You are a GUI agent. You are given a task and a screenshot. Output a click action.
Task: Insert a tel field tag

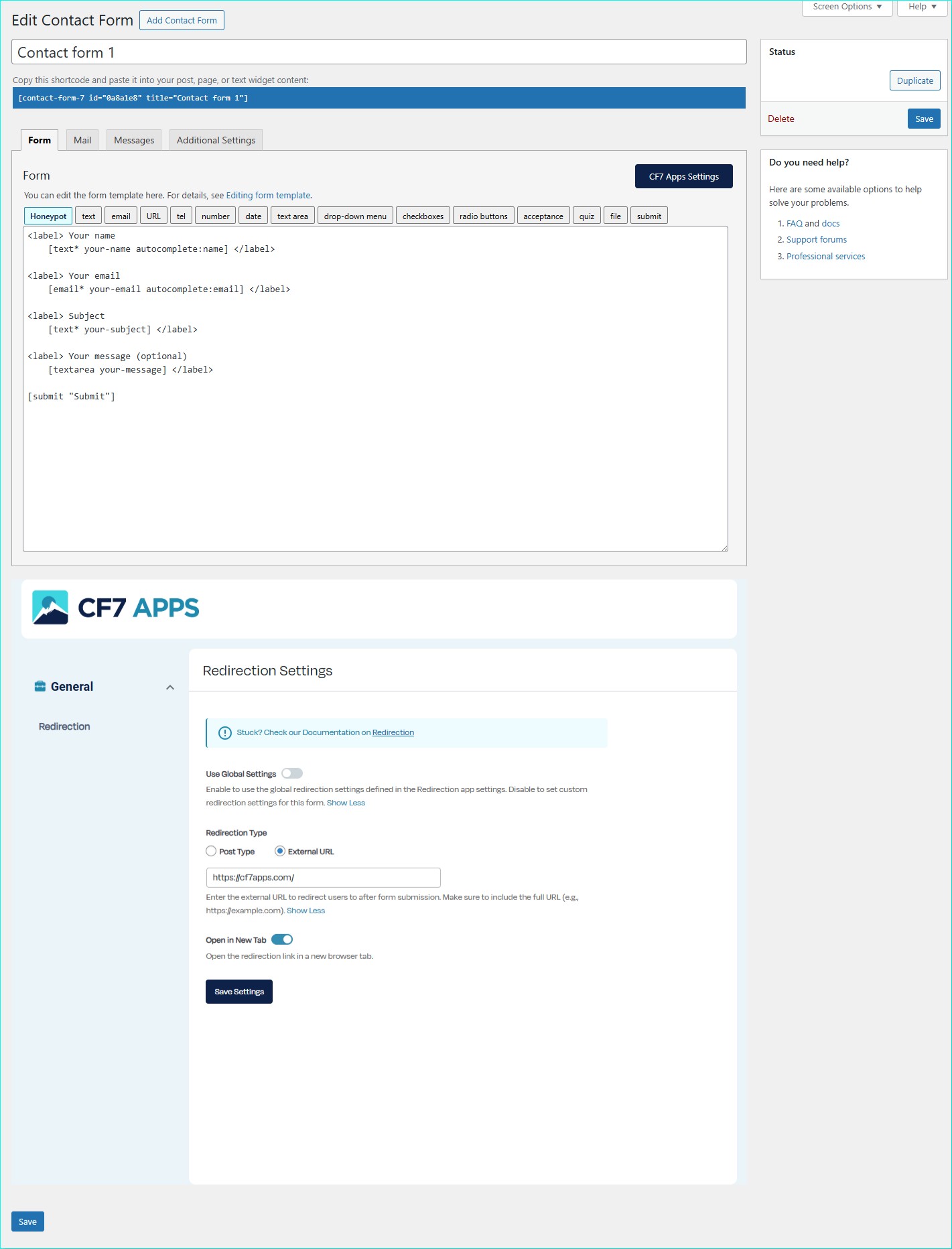(x=181, y=216)
